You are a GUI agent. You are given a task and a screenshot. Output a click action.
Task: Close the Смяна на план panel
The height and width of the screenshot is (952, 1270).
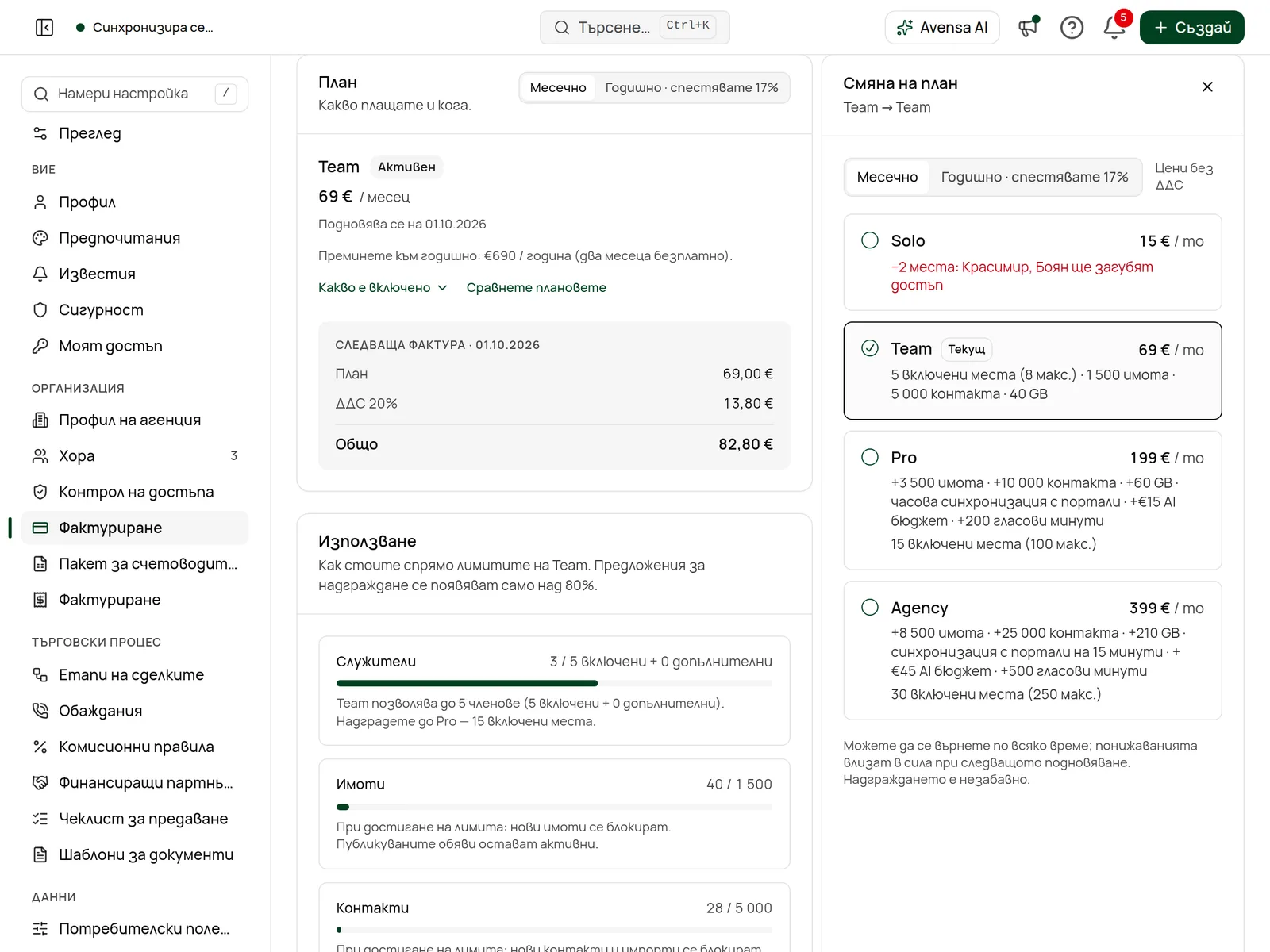coord(1207,86)
